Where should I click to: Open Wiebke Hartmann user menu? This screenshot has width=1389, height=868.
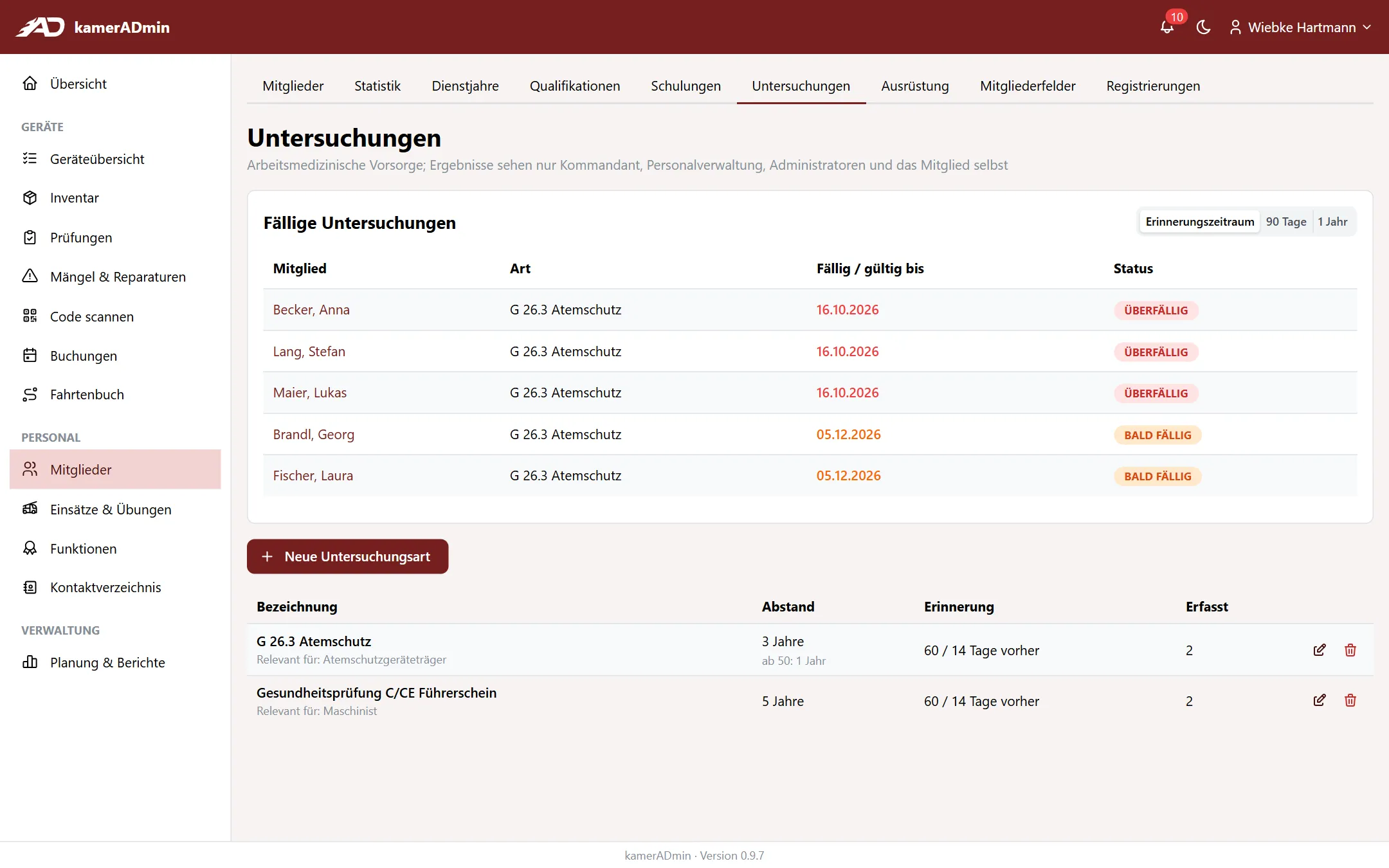pos(1300,27)
